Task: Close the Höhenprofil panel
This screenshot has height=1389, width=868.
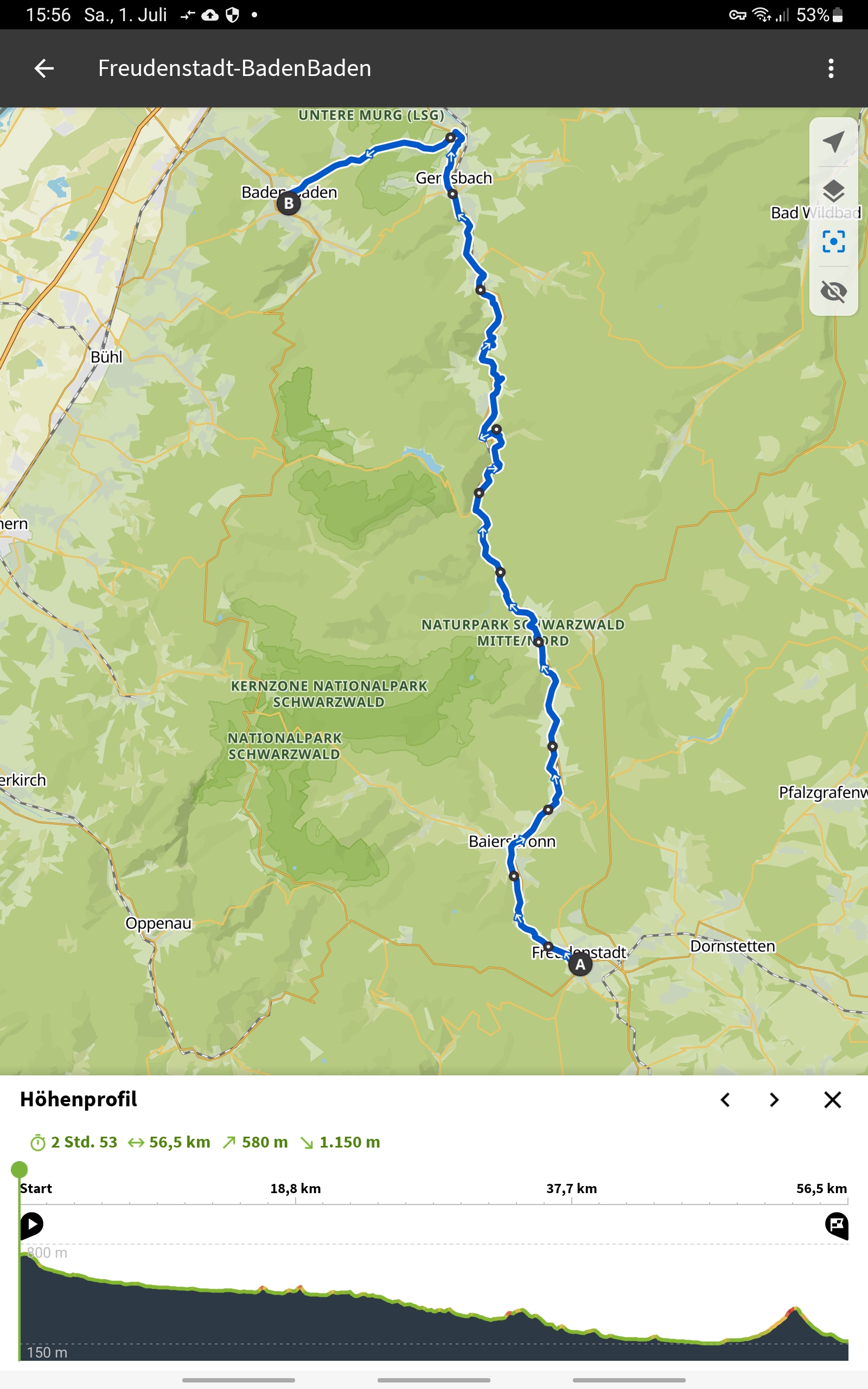Action: 832,1100
